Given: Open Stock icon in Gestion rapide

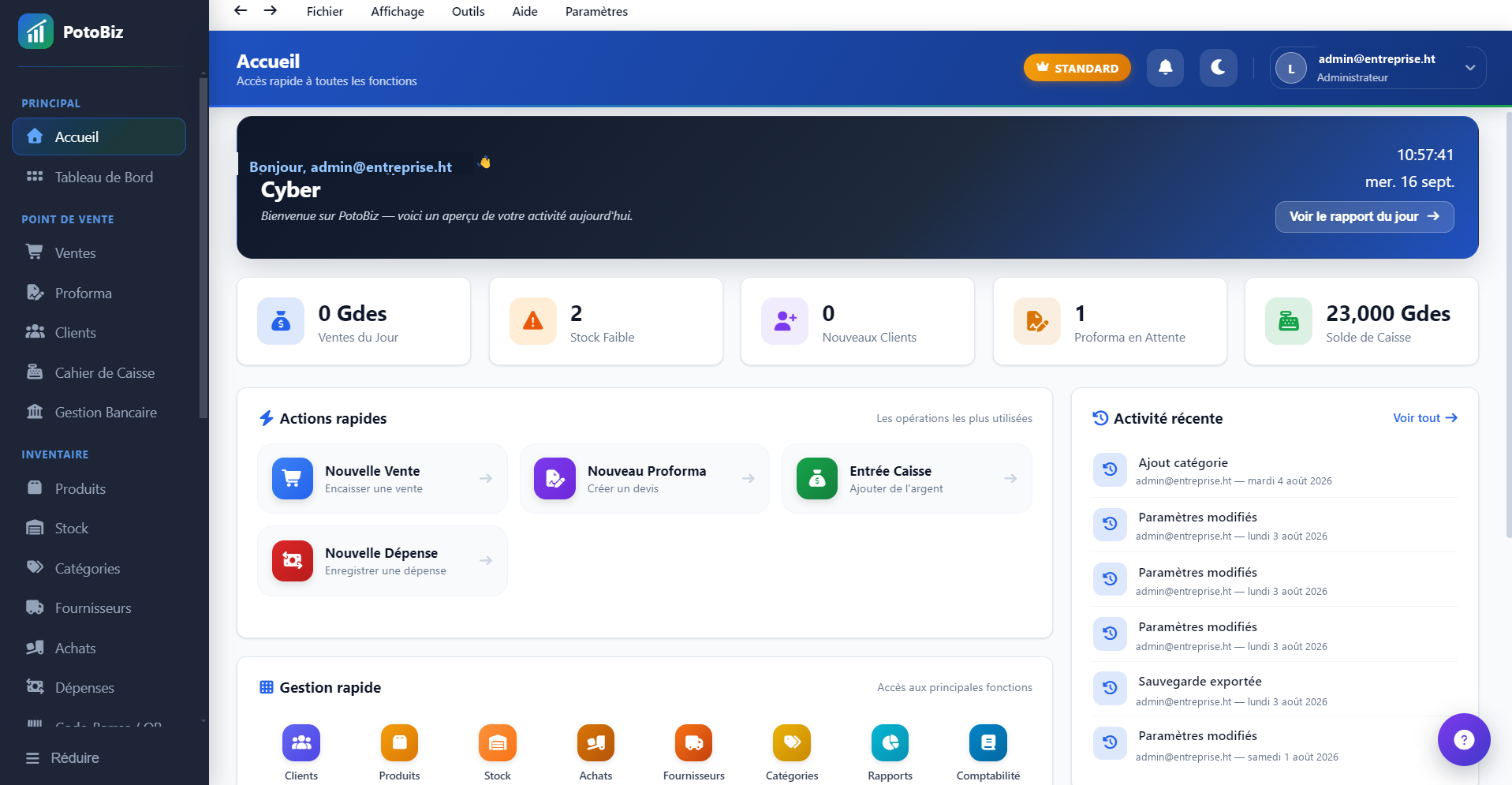Looking at the screenshot, I should point(498,743).
